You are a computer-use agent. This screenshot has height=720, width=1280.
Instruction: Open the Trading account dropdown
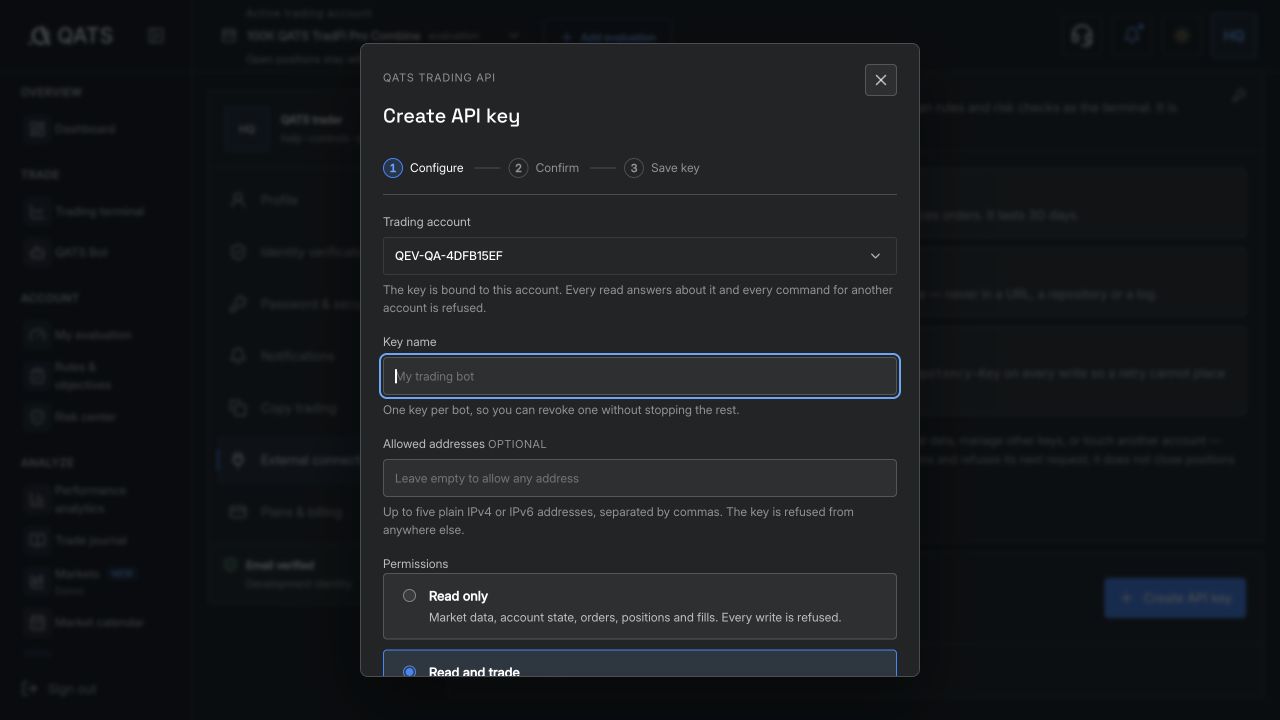click(640, 256)
